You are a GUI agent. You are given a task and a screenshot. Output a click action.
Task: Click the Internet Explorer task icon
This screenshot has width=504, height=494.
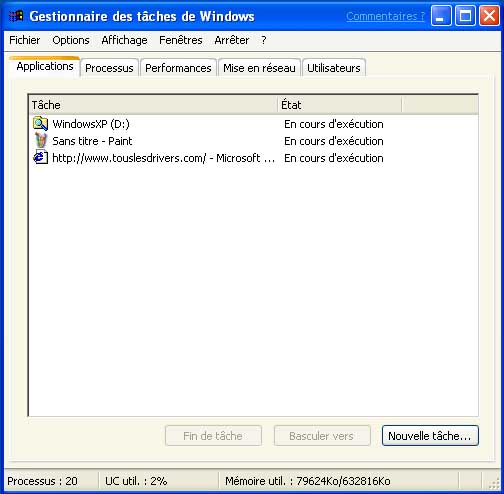40,157
